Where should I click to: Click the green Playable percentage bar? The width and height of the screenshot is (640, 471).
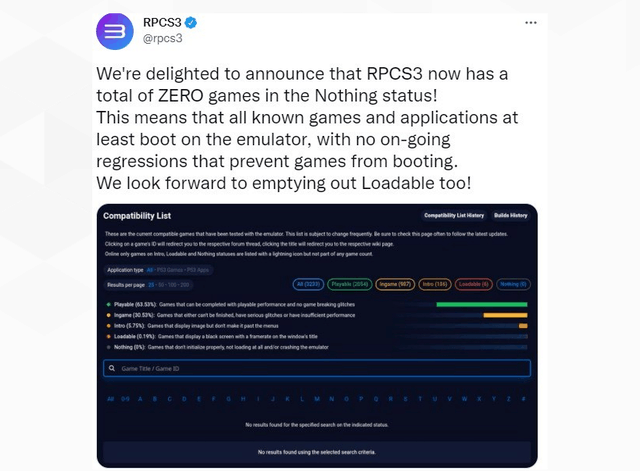(482, 304)
